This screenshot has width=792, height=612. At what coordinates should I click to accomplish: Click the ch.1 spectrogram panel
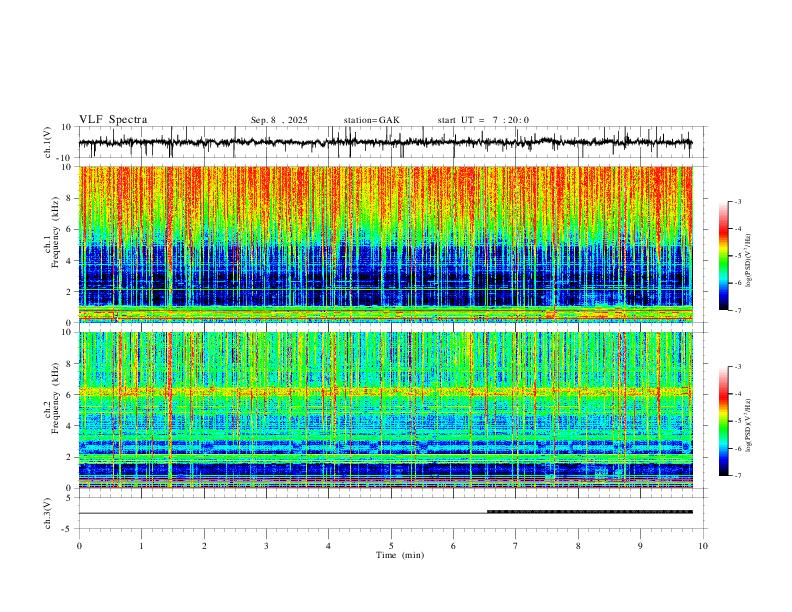point(385,244)
